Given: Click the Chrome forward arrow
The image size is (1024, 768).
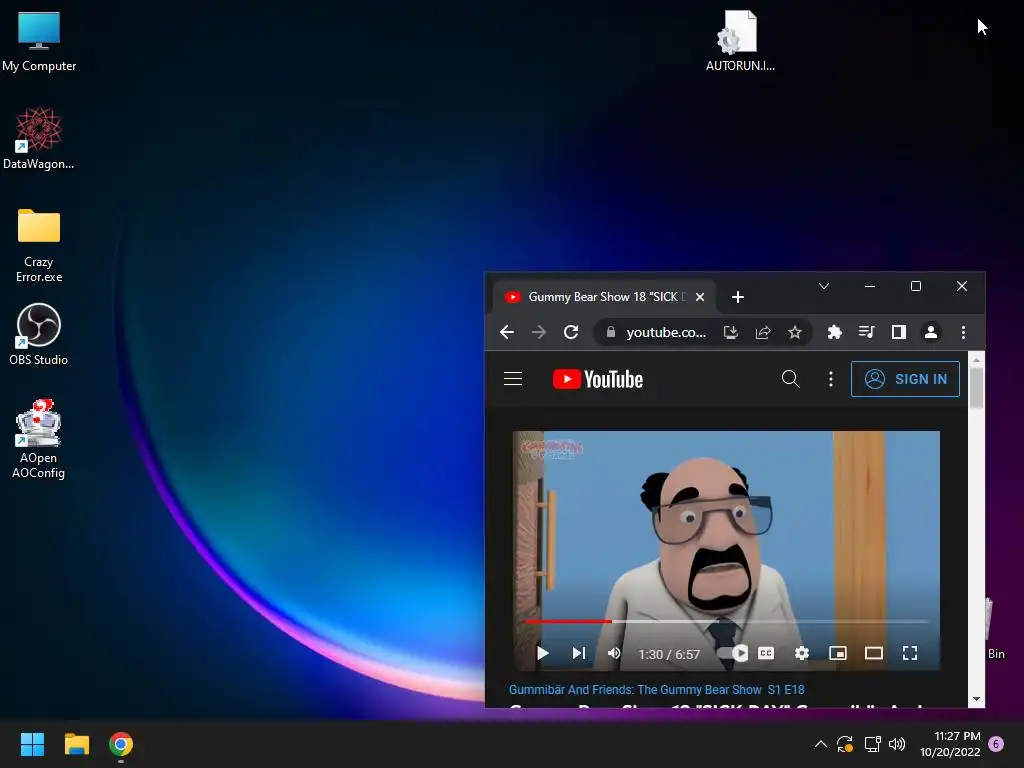Looking at the screenshot, I should pyautogui.click(x=539, y=332).
